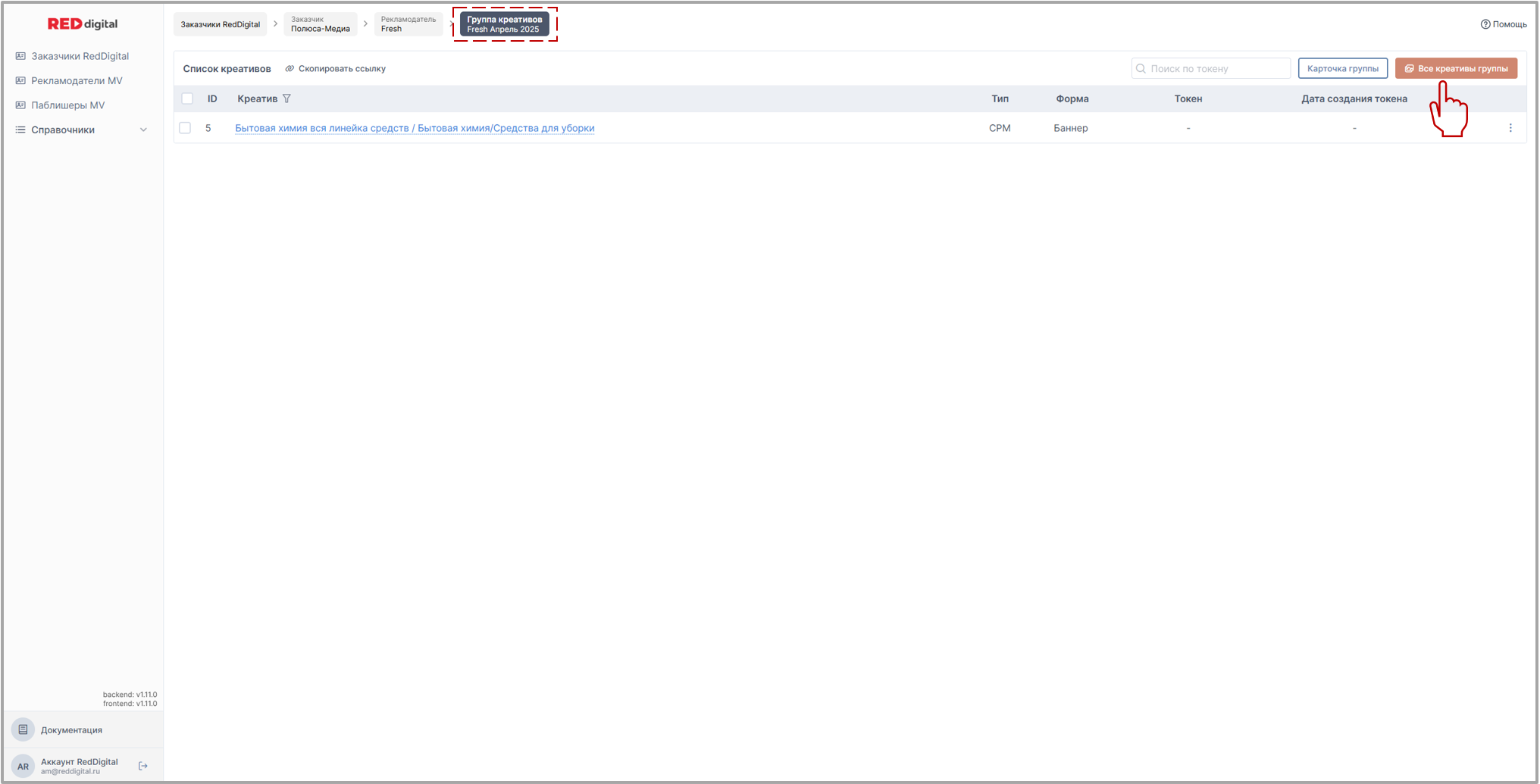Open Рекламодатели MV in the sidebar
This screenshot has width=1540, height=784.
[x=77, y=81]
